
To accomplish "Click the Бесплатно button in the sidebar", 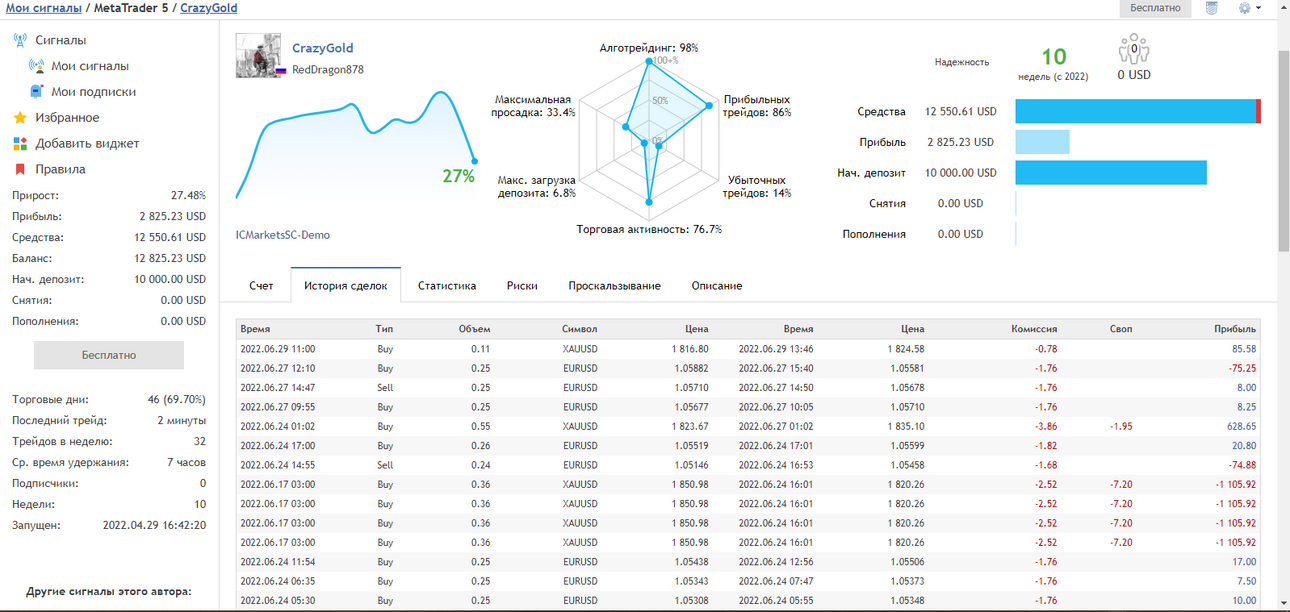I will [109, 355].
